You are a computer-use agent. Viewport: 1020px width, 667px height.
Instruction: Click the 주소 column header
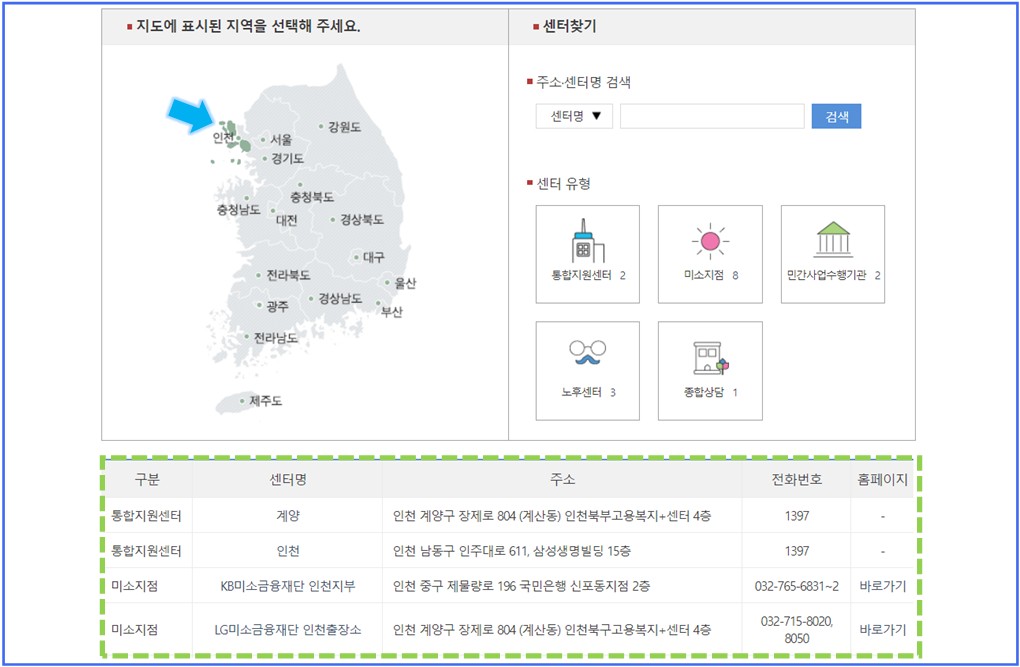[x=562, y=480]
